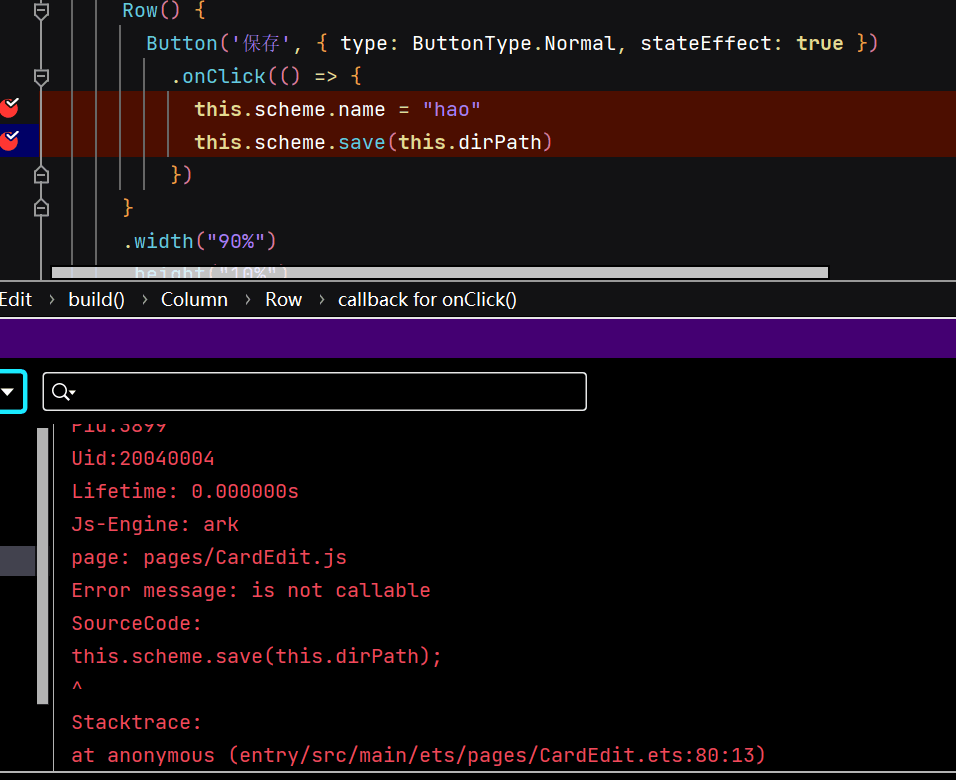Click the "hao" string literal
The height and width of the screenshot is (780, 956).
[x=452, y=110]
